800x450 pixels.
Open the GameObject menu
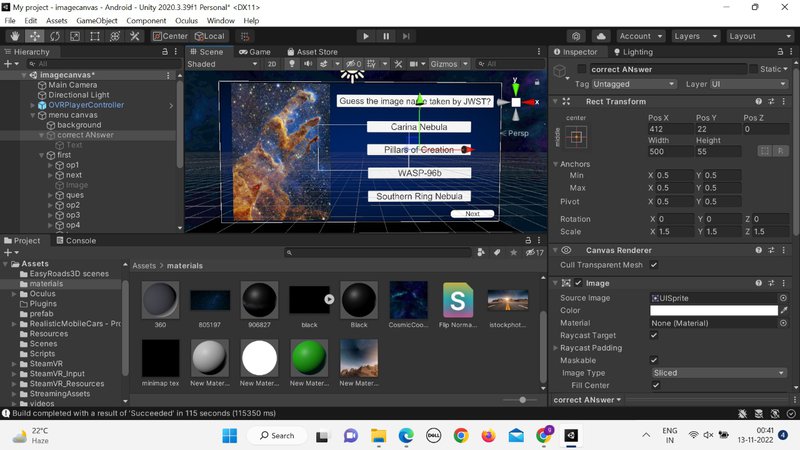pyautogui.click(x=97, y=20)
